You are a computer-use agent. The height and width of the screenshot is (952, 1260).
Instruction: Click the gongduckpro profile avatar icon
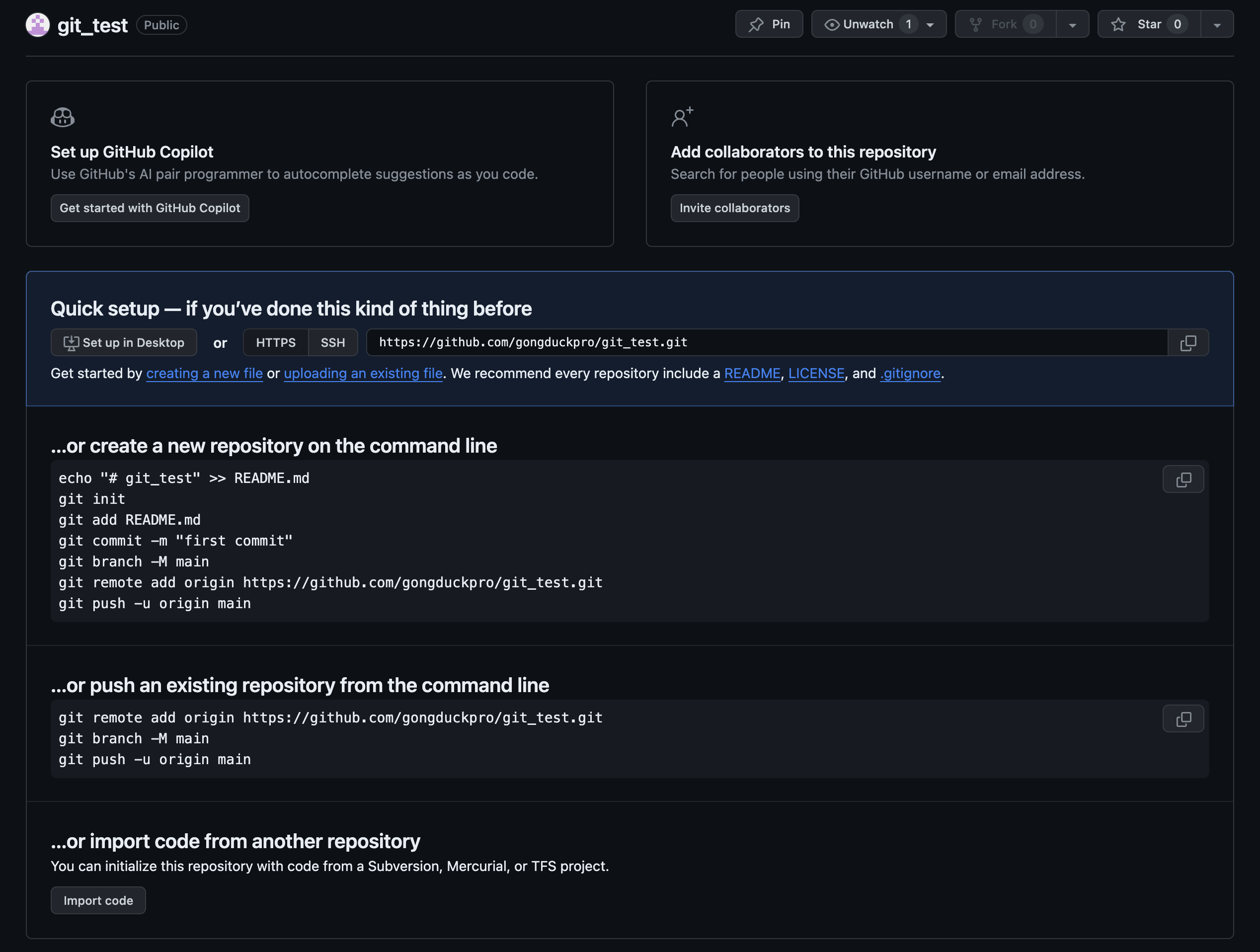pyautogui.click(x=38, y=25)
